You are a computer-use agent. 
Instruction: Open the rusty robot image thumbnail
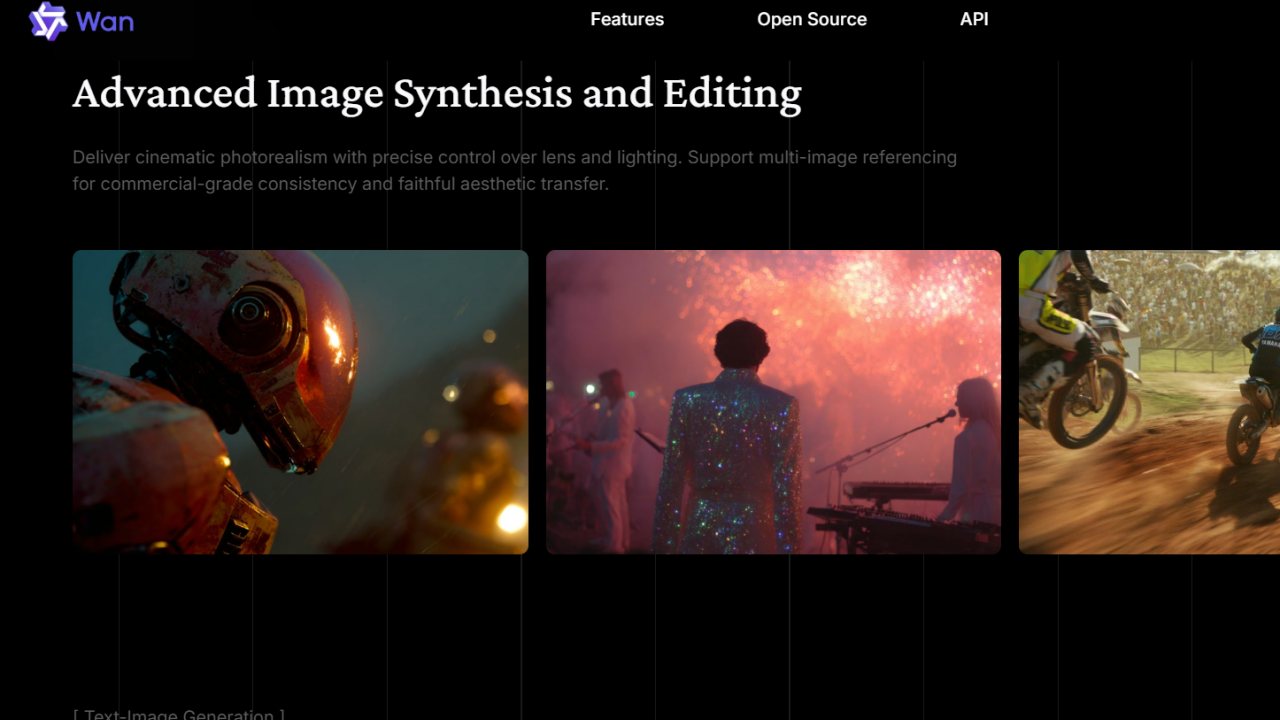(300, 401)
